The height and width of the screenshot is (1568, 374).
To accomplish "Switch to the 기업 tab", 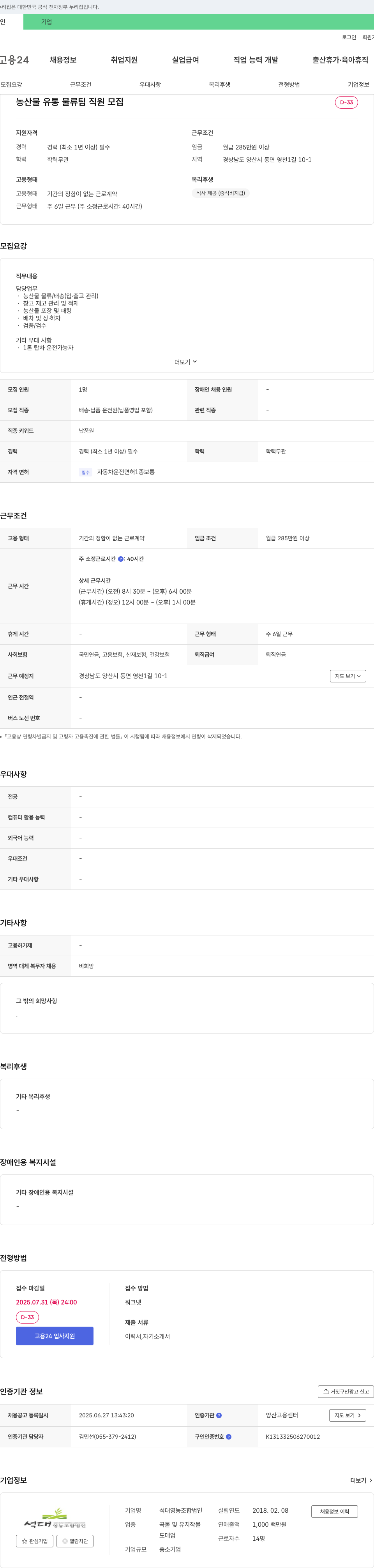I will (46, 22).
